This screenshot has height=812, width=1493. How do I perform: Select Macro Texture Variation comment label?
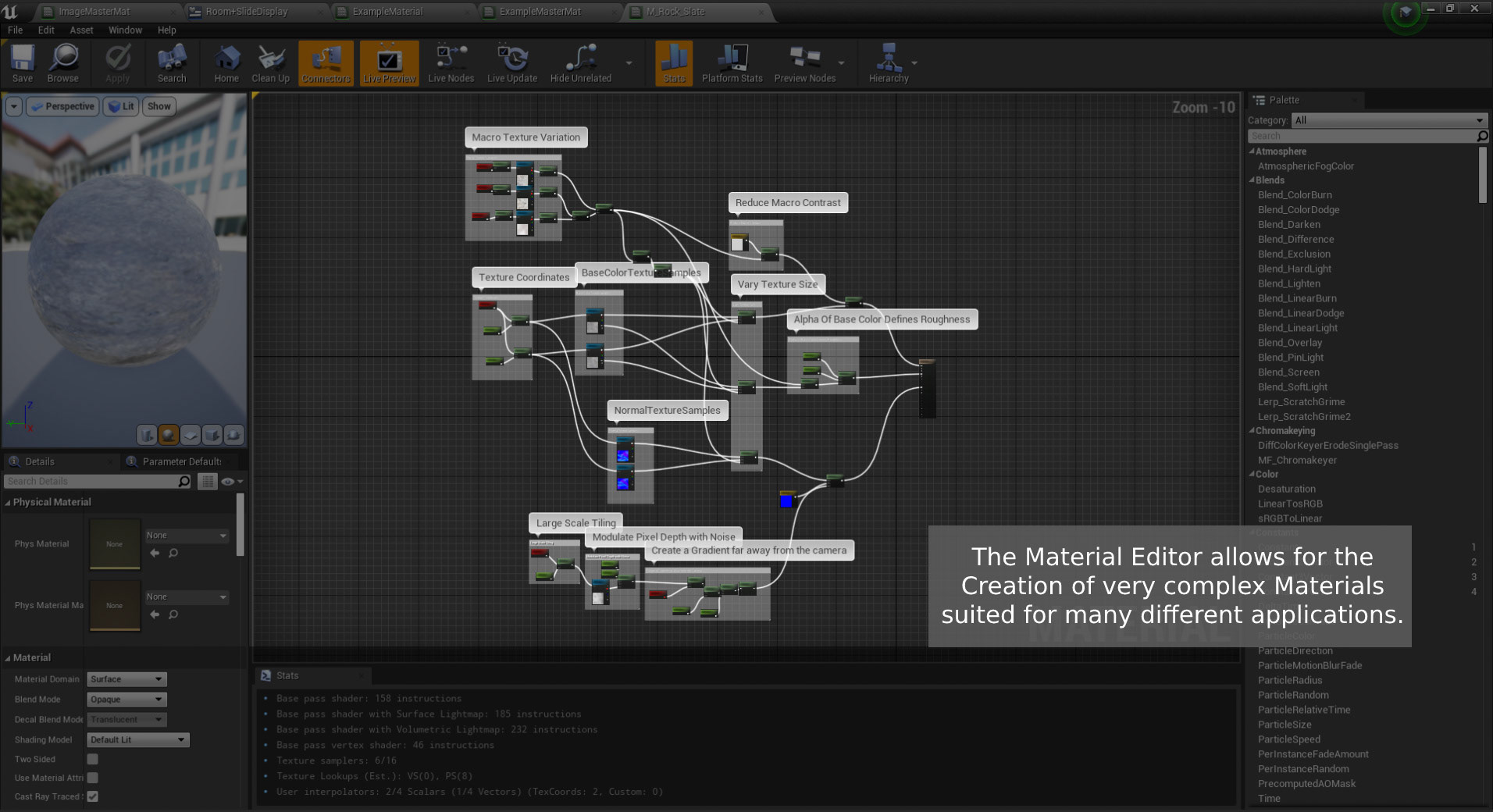pos(526,137)
